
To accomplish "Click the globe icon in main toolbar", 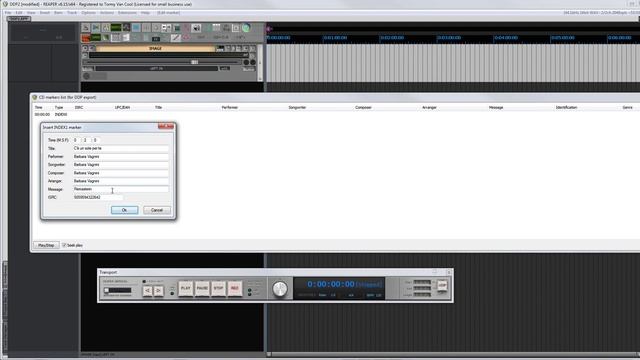I will (246, 28).
